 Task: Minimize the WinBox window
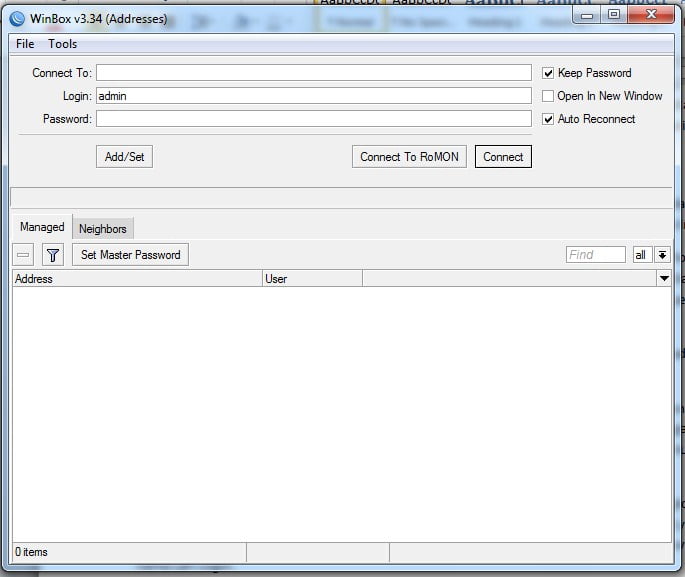click(x=587, y=15)
